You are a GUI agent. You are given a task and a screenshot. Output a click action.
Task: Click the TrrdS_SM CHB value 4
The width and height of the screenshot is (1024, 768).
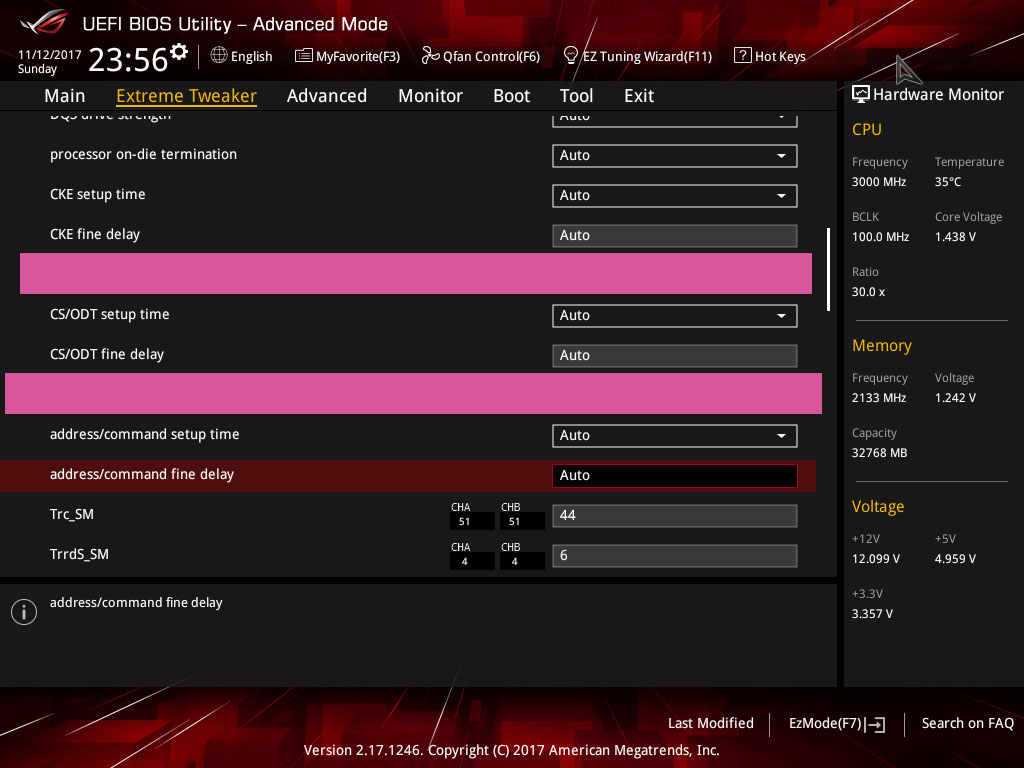tap(515, 561)
